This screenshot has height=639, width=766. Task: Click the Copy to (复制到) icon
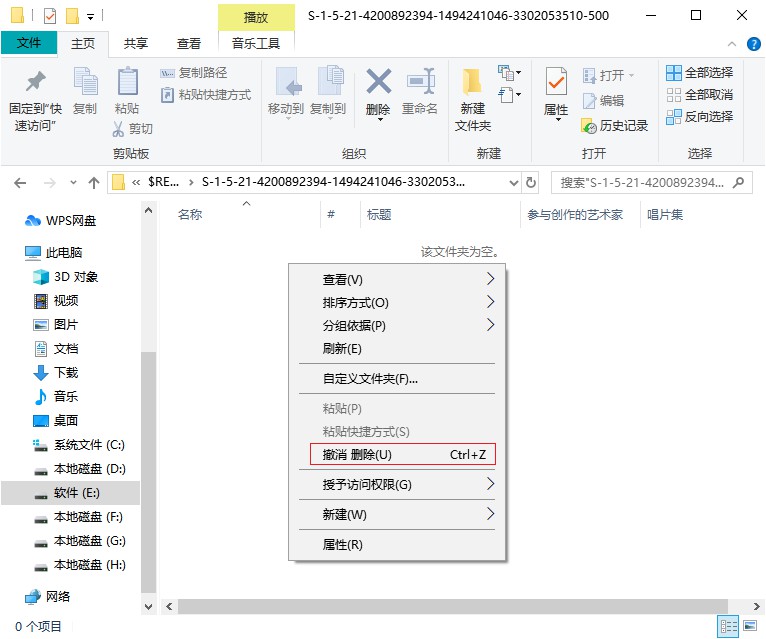330,80
